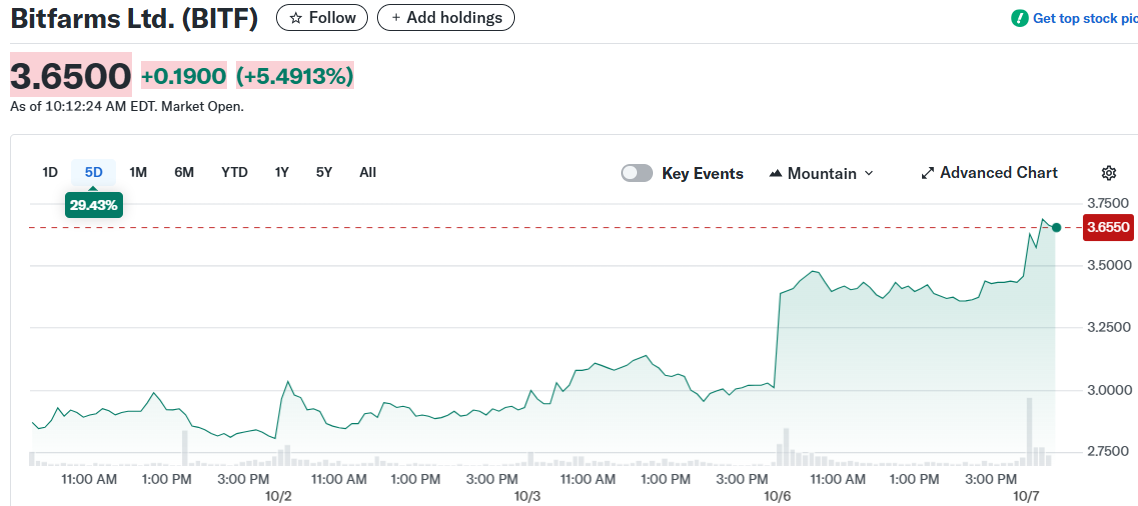Switch chart to 6M range

184,172
